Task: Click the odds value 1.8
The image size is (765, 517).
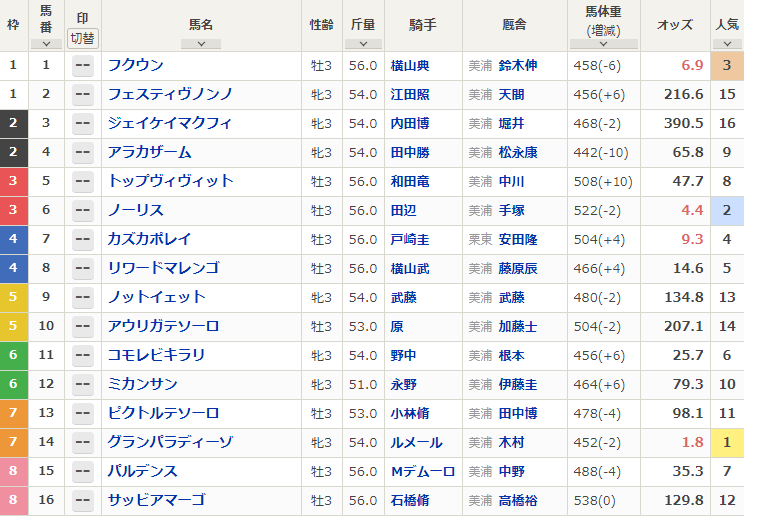Action: 692,443
